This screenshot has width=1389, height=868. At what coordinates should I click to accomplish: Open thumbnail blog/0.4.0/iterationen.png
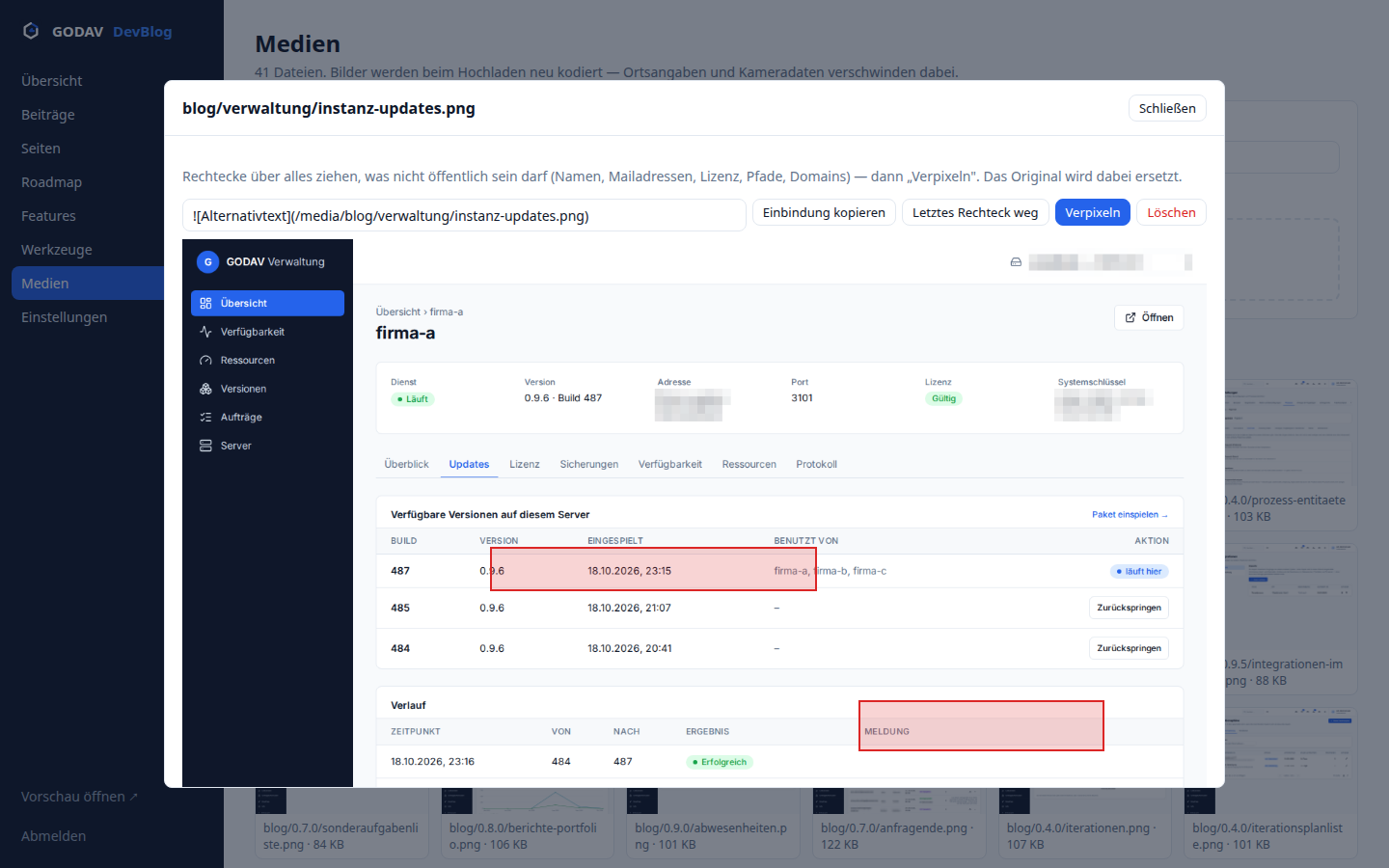[1085, 822]
